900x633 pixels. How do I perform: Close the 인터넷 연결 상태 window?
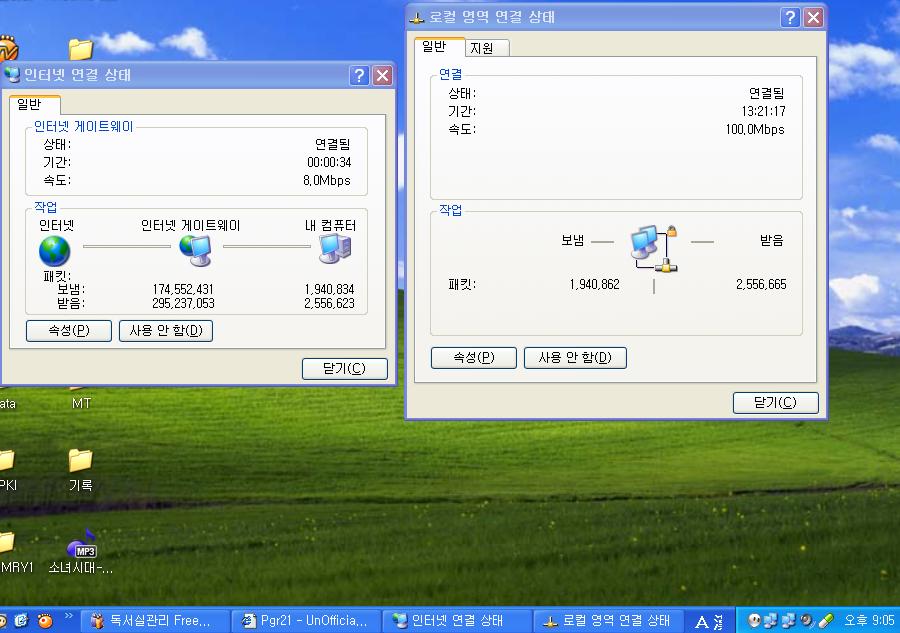point(382,75)
